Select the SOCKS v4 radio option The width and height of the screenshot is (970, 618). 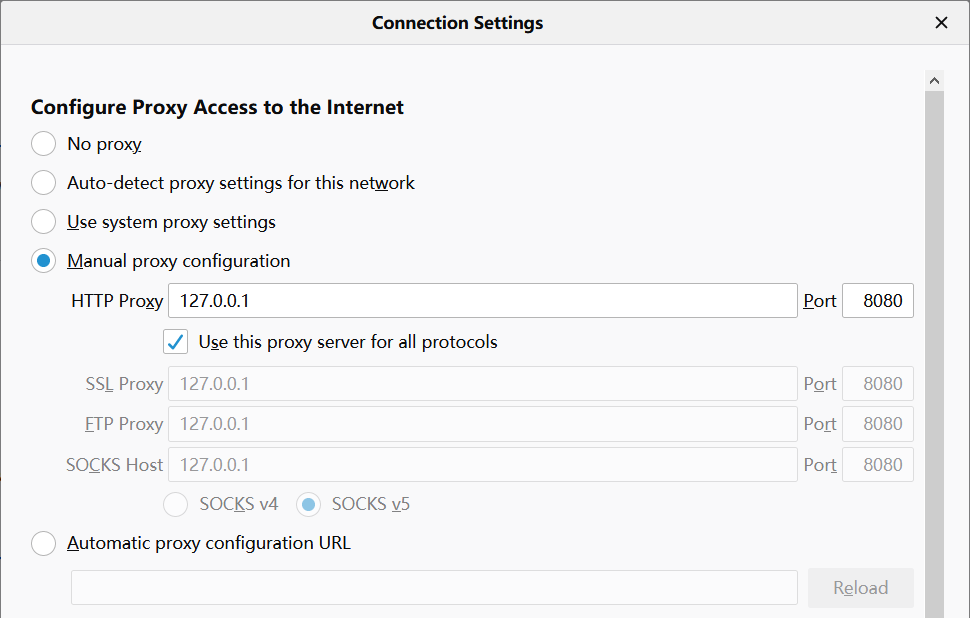point(176,505)
